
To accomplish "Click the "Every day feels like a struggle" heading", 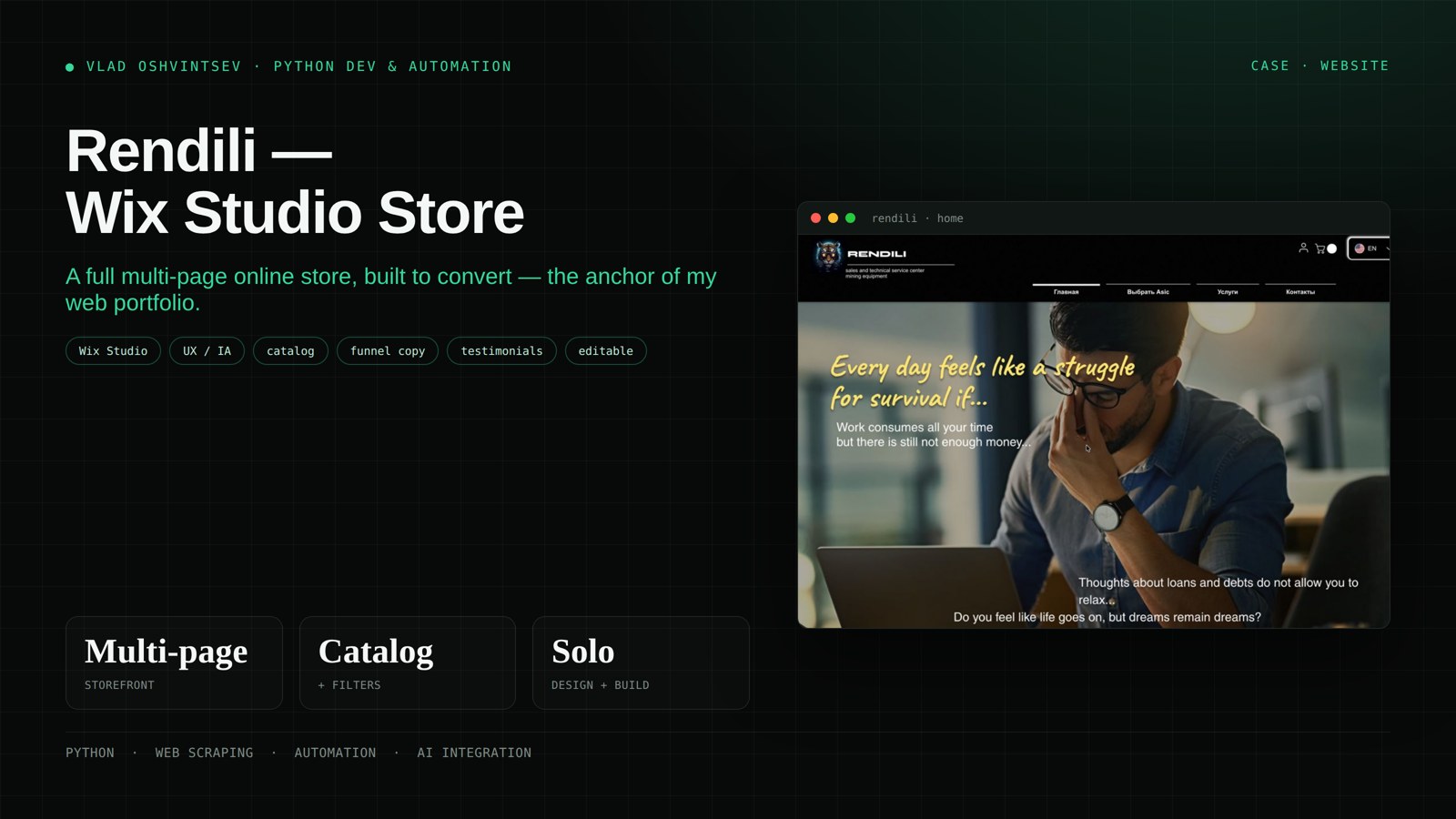I will point(982,381).
